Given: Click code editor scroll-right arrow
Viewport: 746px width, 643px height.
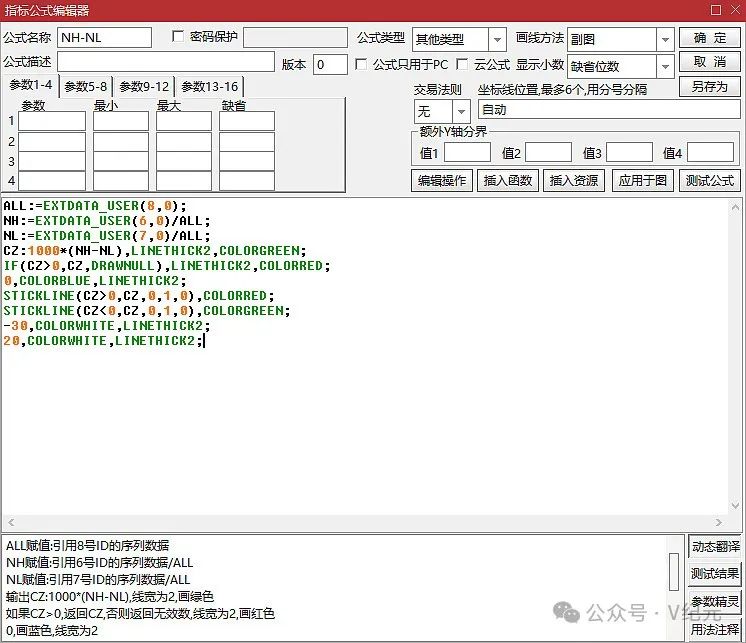Looking at the screenshot, I should (x=719, y=522).
